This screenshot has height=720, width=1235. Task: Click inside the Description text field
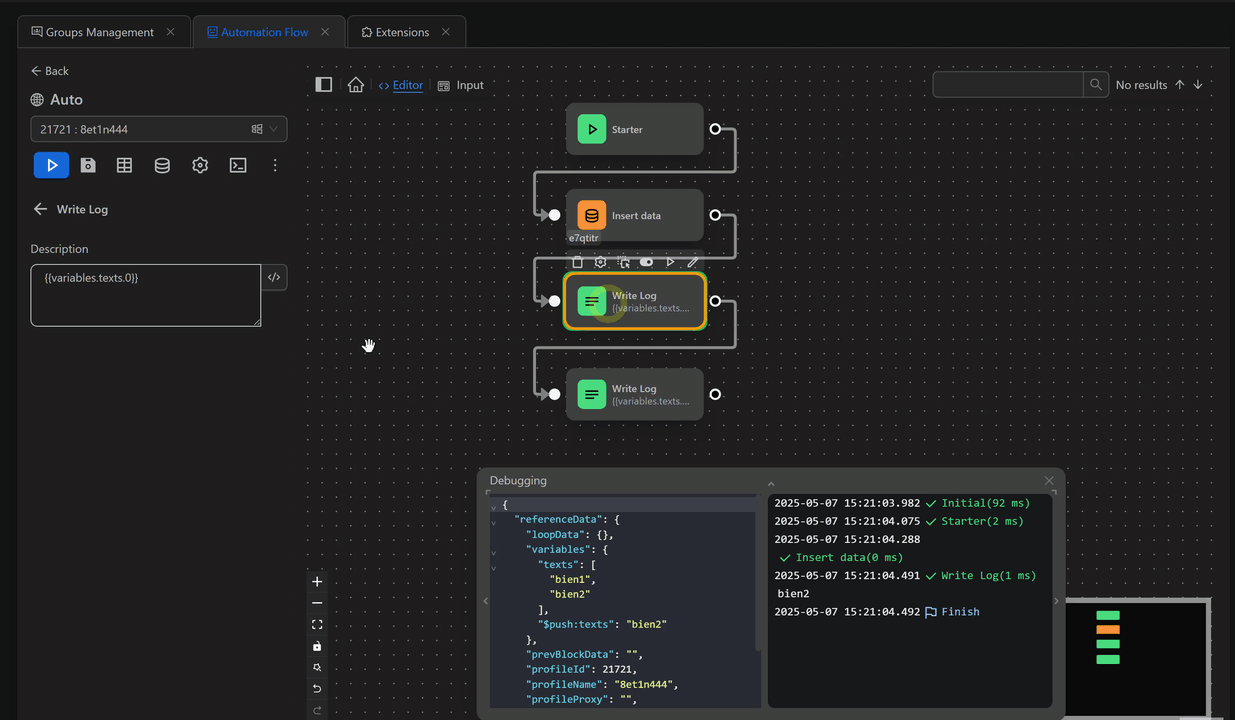coord(145,295)
